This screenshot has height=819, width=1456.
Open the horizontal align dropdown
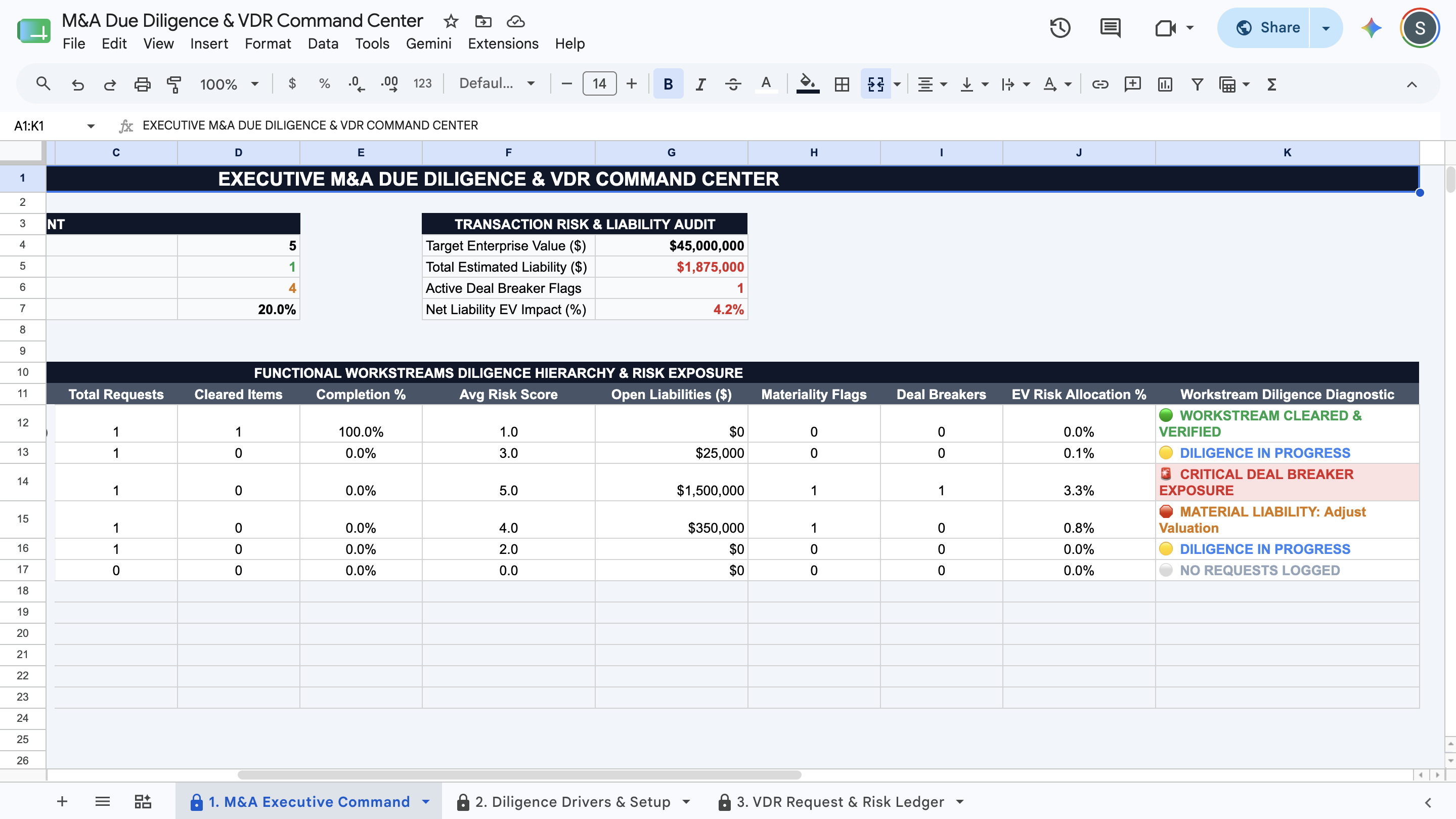point(932,84)
